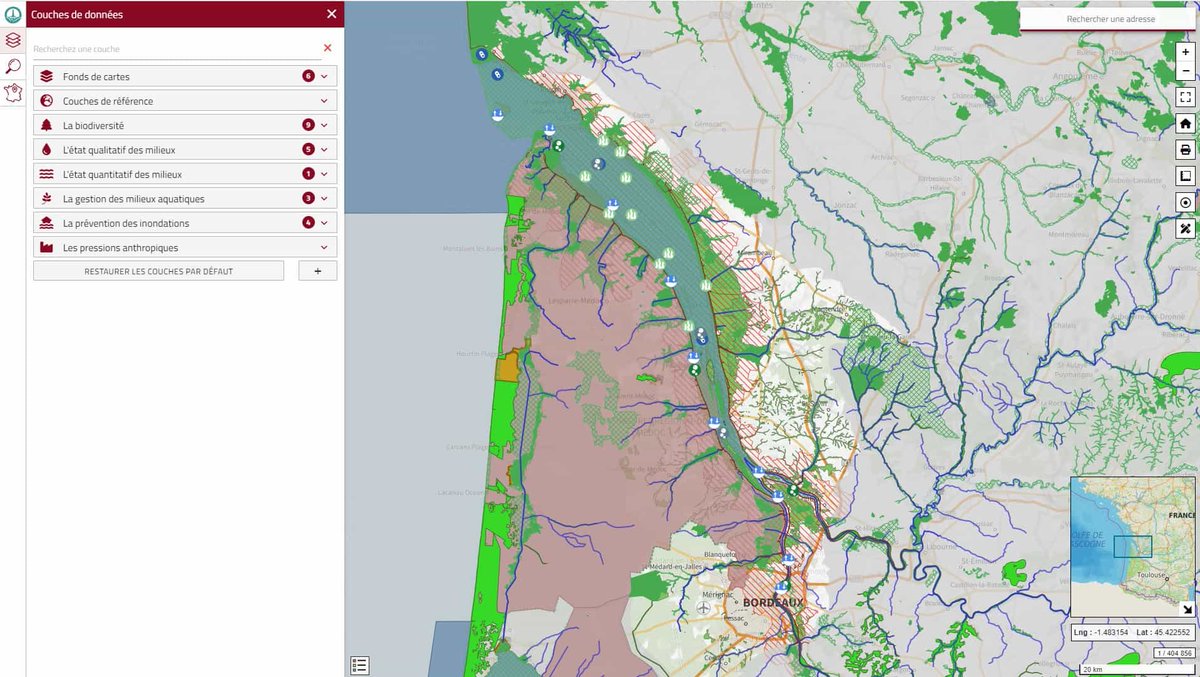Enter fullscreen mode via toolbar icon
The image size is (1200, 677).
coord(1185,96)
